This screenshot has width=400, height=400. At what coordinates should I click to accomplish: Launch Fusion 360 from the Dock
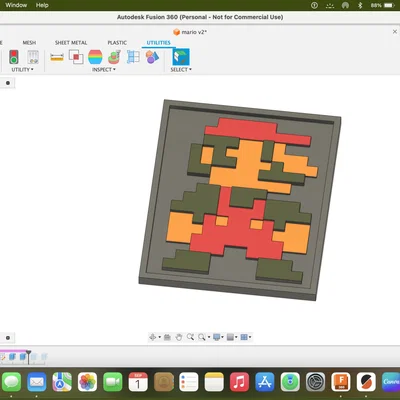[341, 382]
